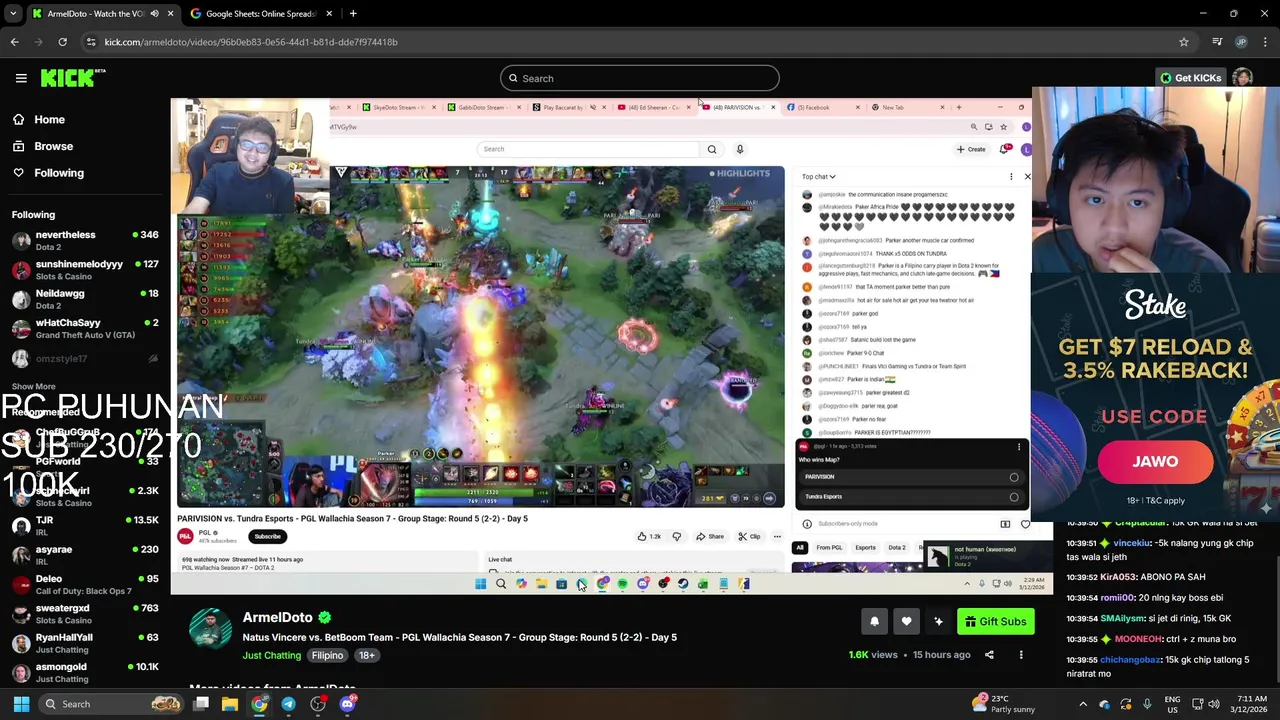Open wHatChaSayy channel in Following list
This screenshot has width=1280, height=720.
tap(85, 328)
